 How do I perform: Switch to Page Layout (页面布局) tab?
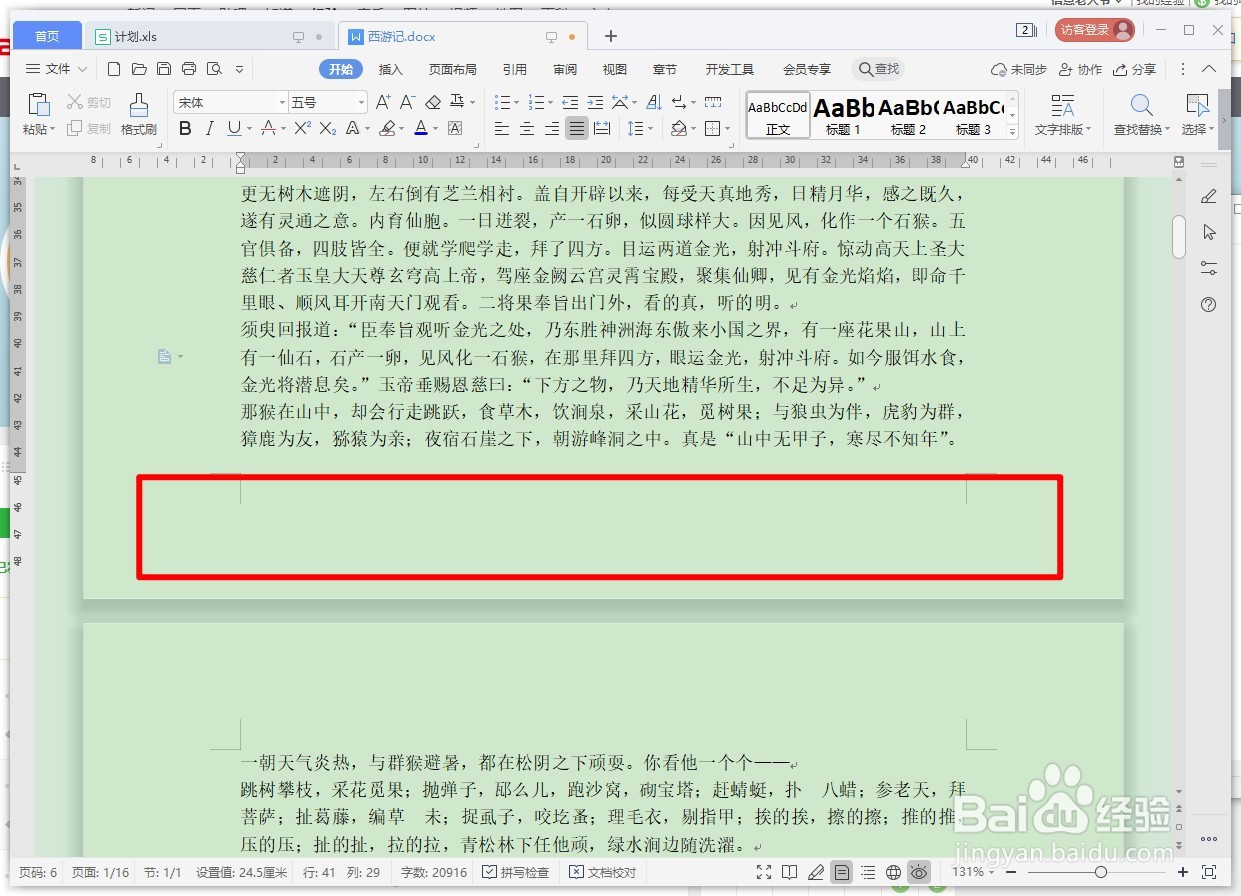tap(453, 69)
